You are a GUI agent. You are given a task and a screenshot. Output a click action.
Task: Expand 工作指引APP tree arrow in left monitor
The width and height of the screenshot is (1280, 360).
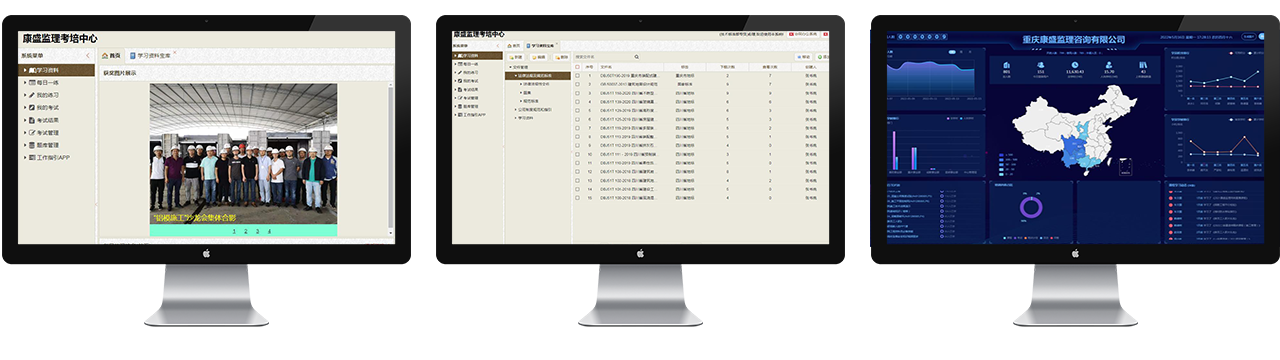point(24,158)
